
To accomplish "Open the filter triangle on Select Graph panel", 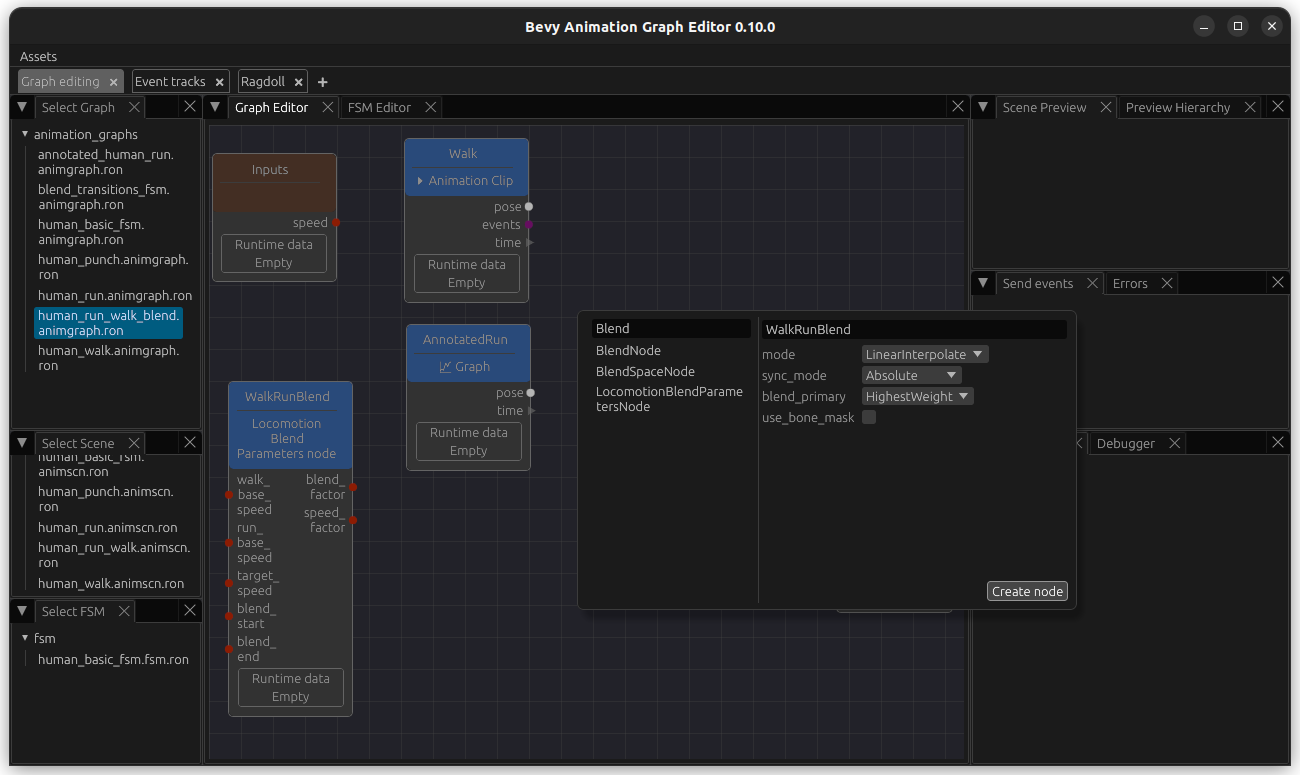I will point(21,107).
